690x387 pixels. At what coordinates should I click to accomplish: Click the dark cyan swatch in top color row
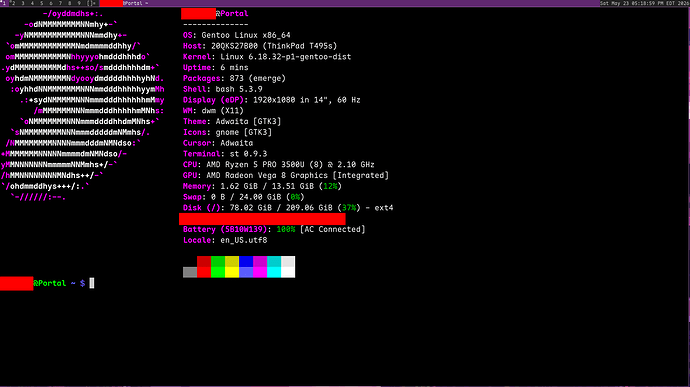point(274,262)
